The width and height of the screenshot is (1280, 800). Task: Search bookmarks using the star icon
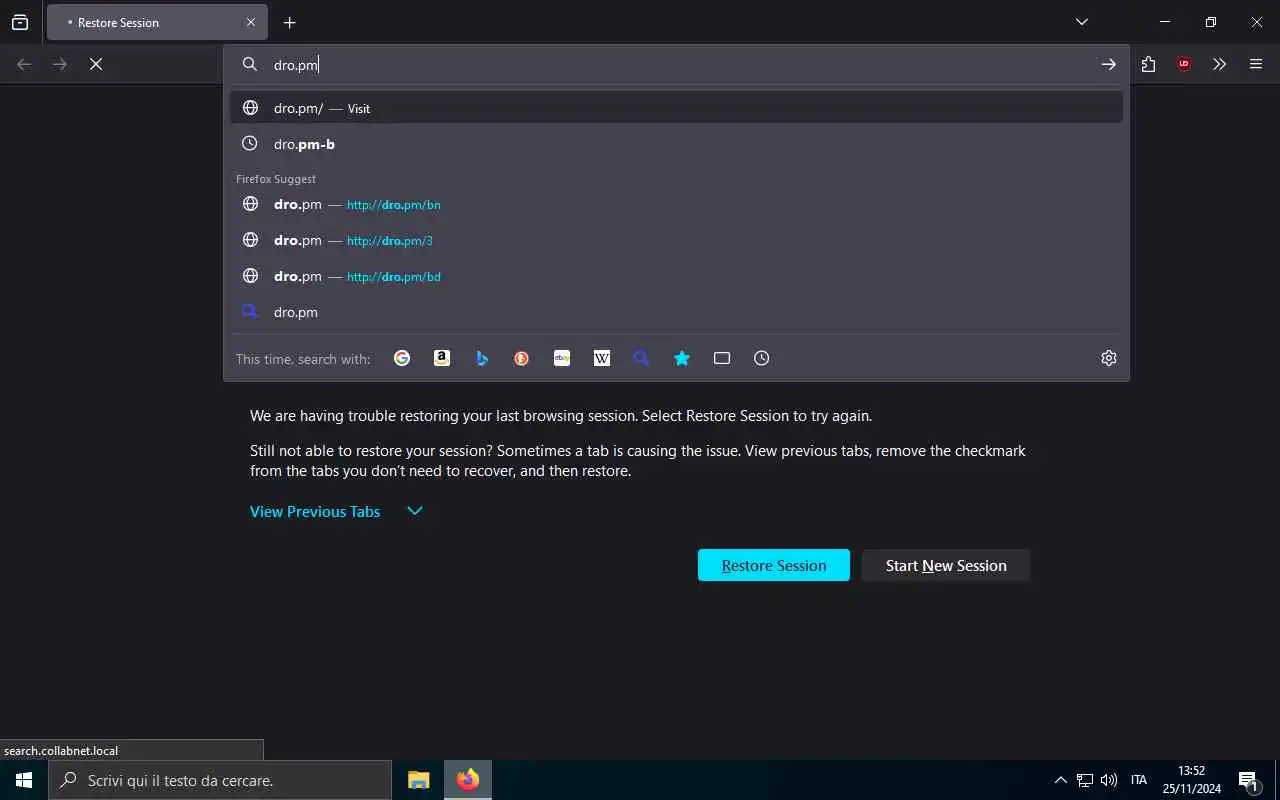(x=682, y=358)
